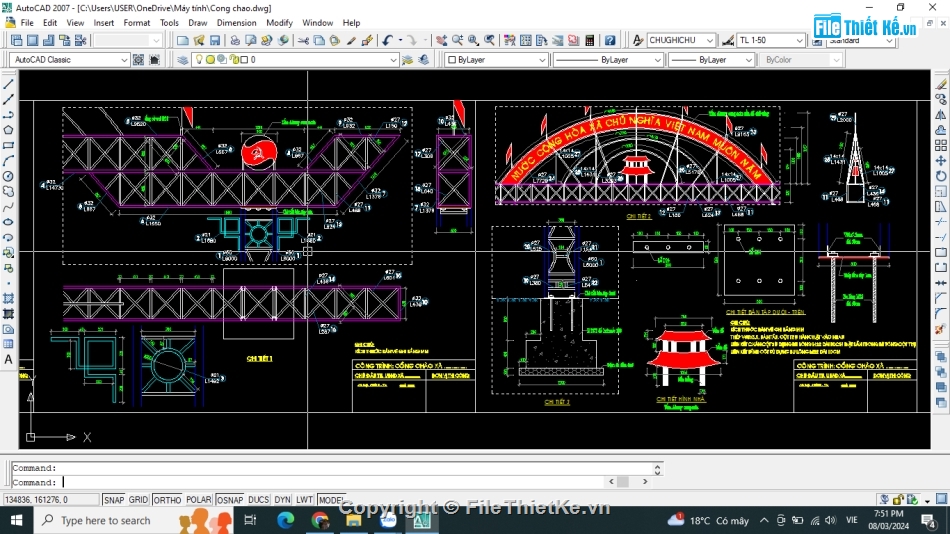
Task: Toggle POLAR tracking in status bar
Action: click(199, 500)
